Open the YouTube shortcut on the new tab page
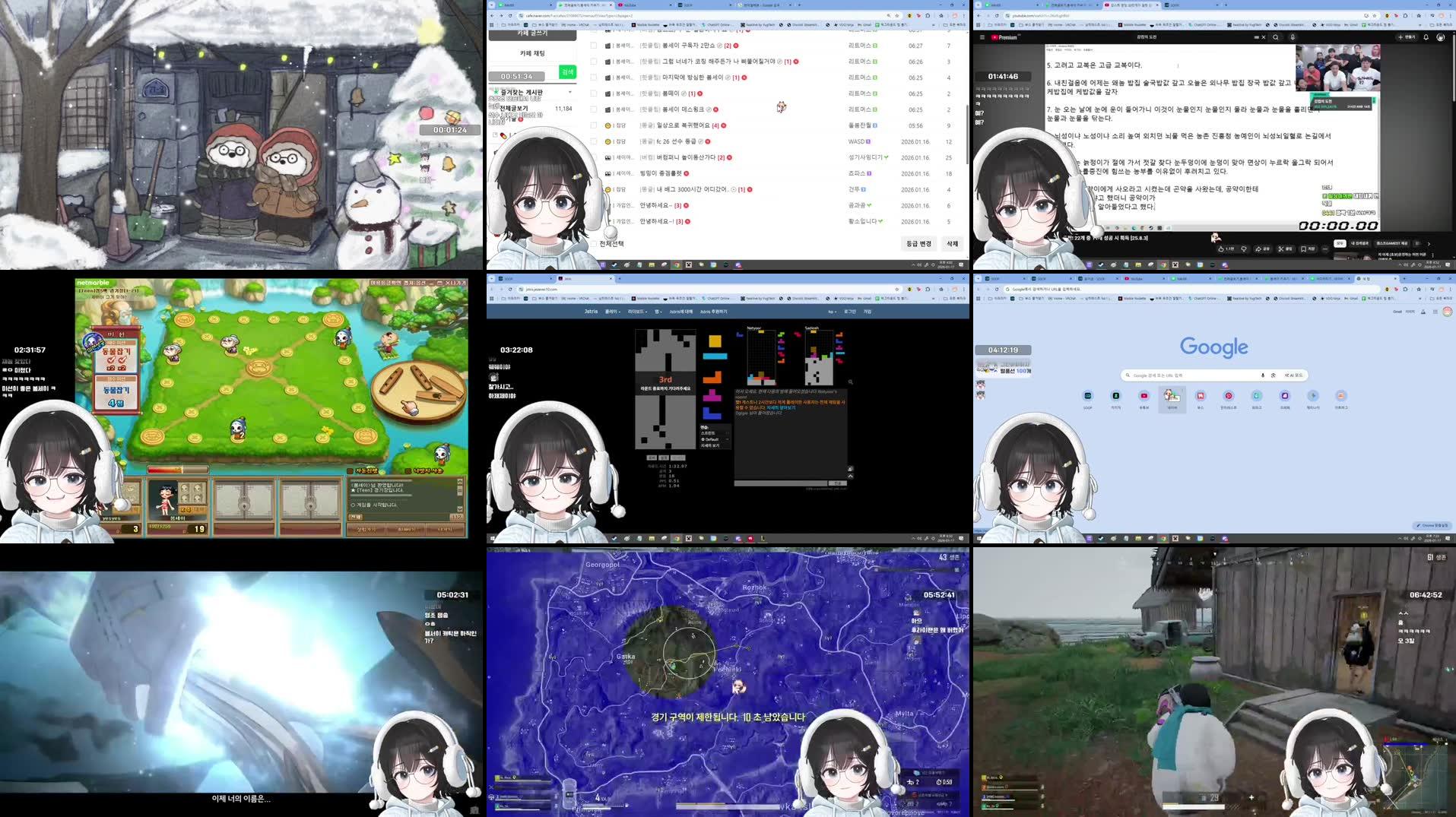Image resolution: width=1456 pixels, height=817 pixels. [1144, 394]
